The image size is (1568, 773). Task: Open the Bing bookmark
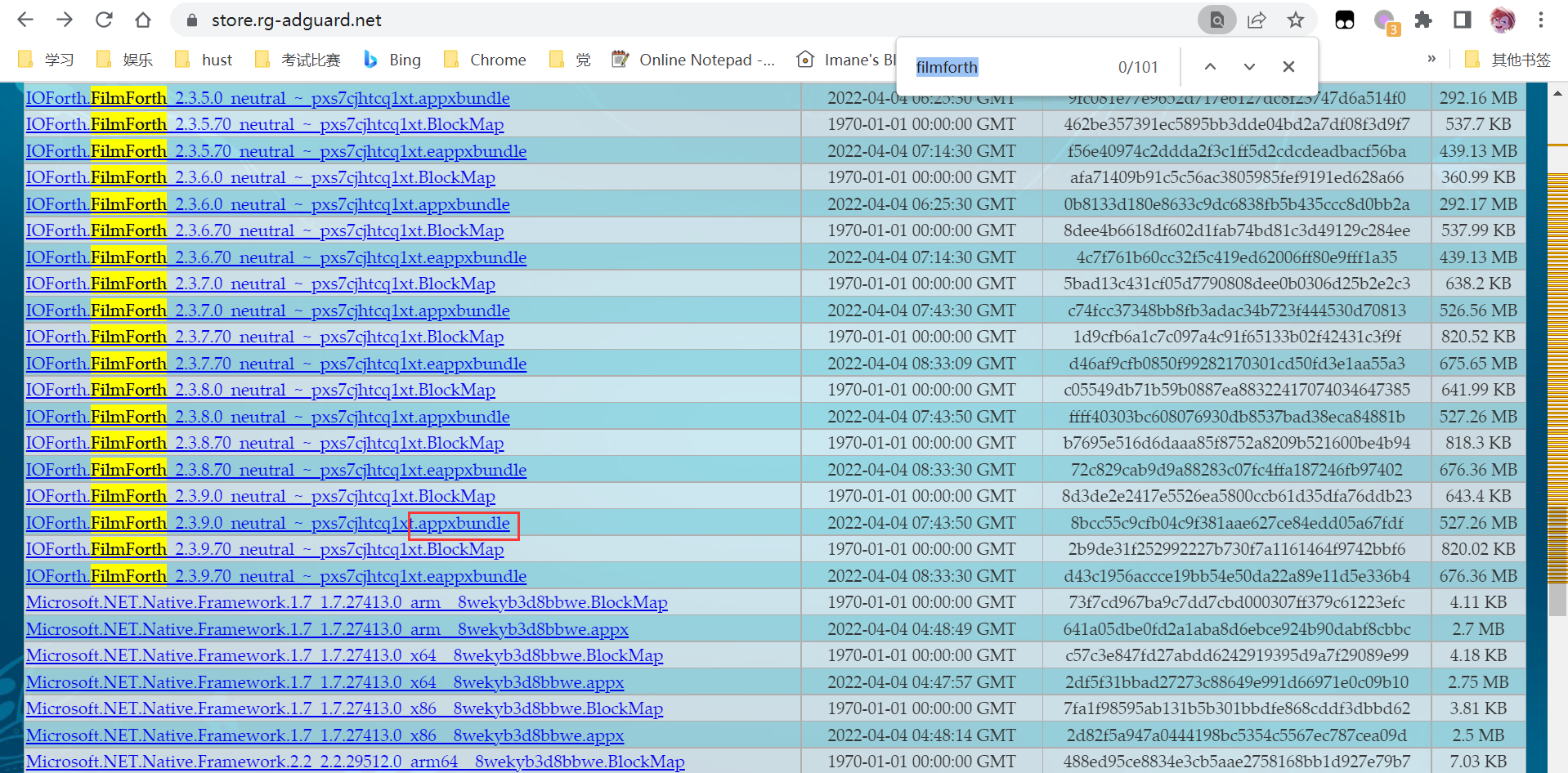[x=392, y=60]
